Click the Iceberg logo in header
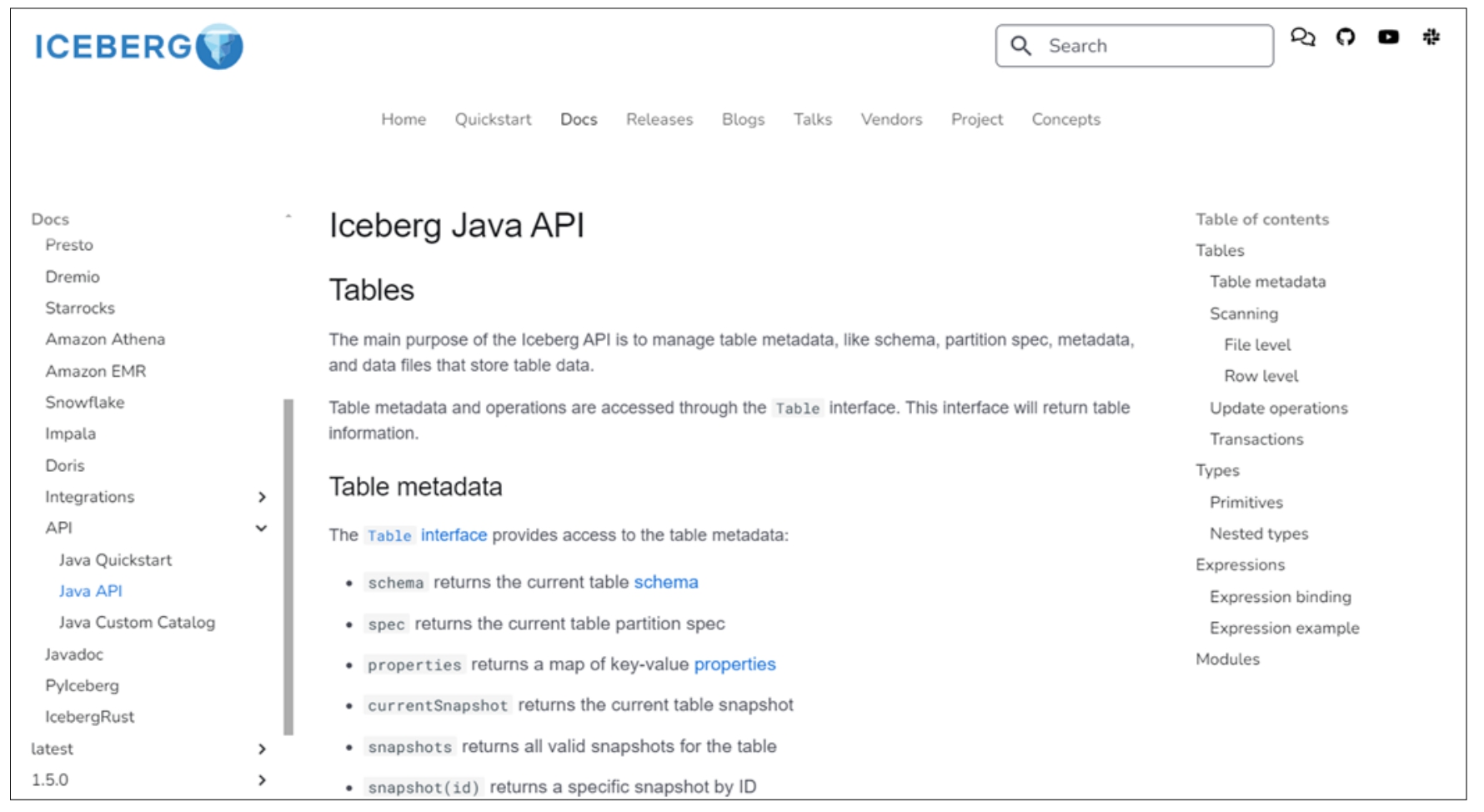 click(x=138, y=47)
